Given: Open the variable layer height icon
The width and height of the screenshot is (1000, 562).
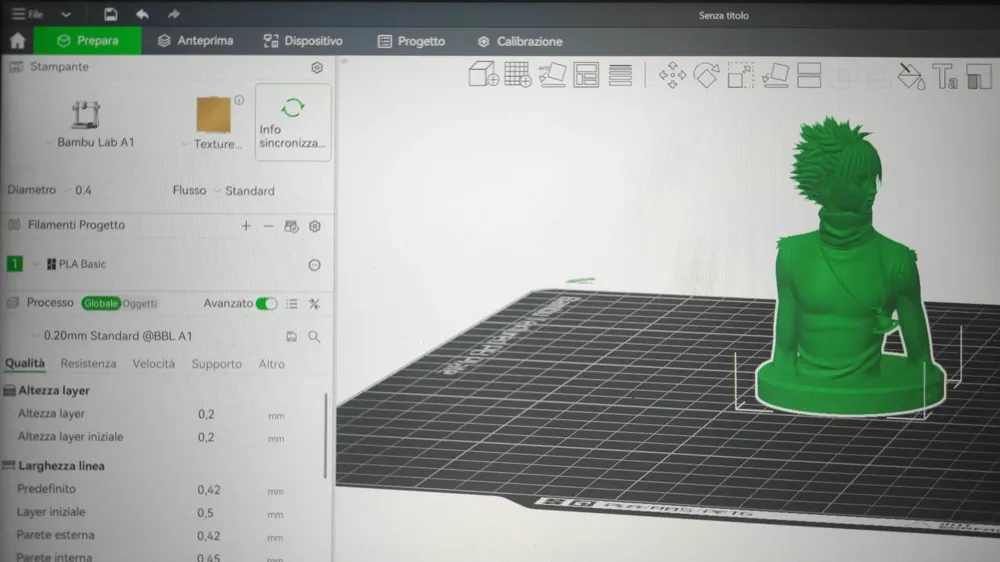Looking at the screenshot, I should click(x=620, y=76).
